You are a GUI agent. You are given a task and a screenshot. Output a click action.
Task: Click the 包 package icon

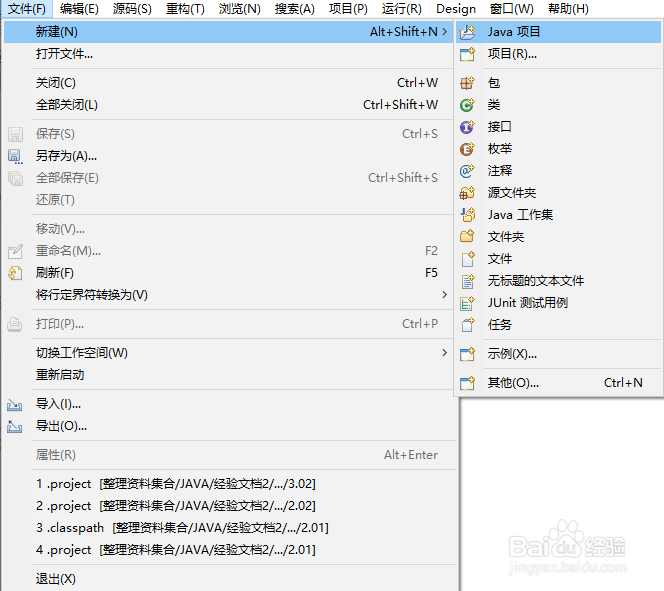468,83
